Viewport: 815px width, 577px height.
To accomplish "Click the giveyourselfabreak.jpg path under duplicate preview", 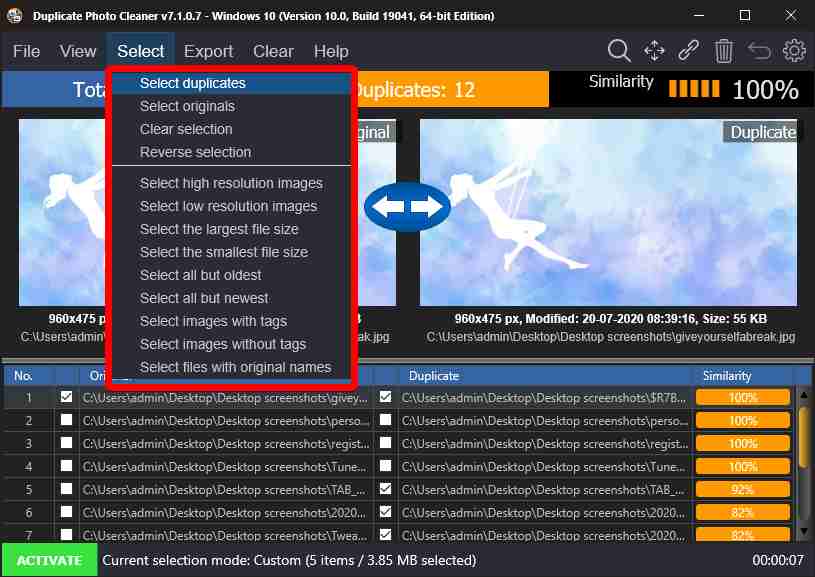I will pos(611,337).
